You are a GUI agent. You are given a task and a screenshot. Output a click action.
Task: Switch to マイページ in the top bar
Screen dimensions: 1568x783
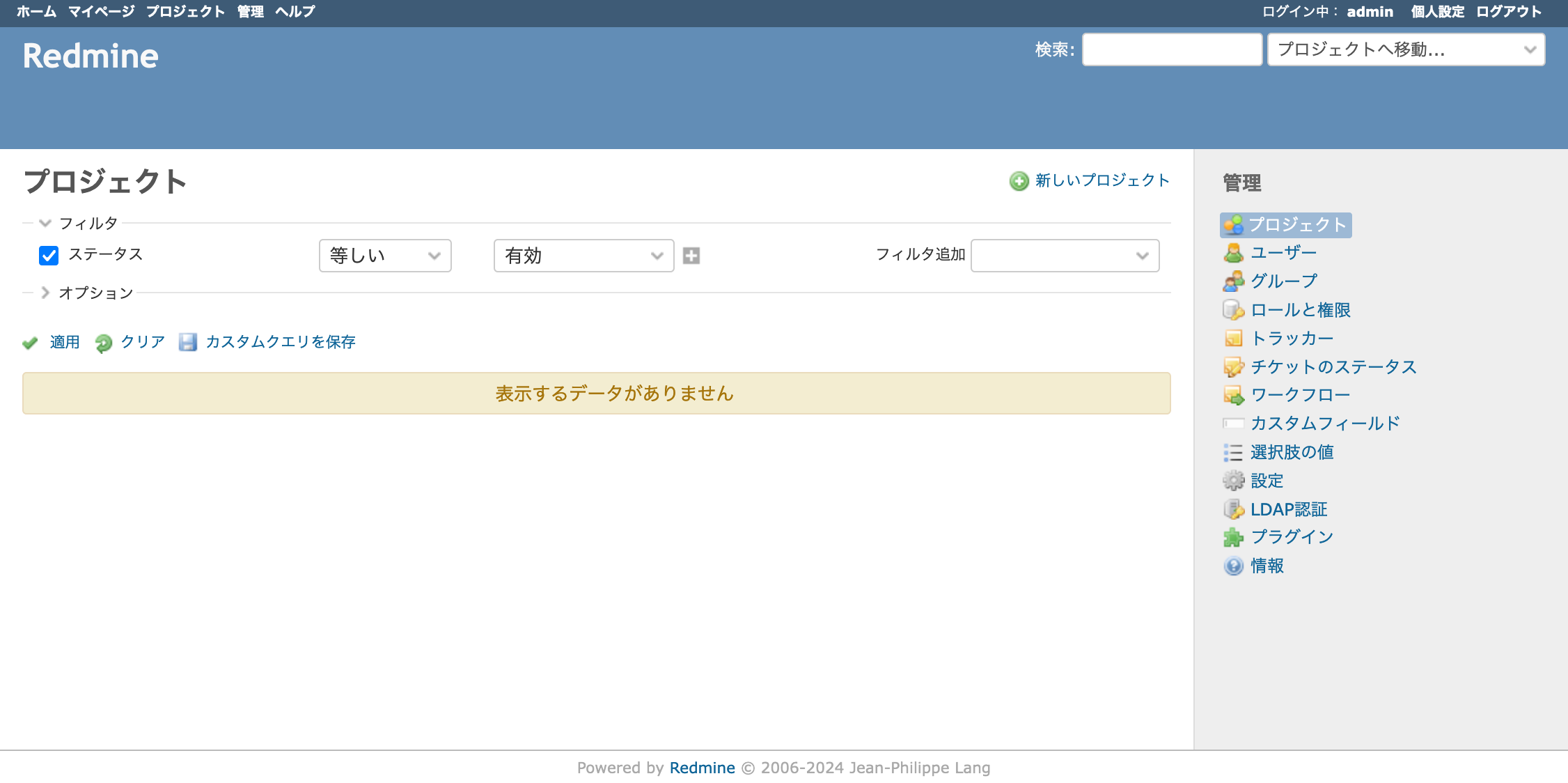pyautogui.click(x=101, y=11)
